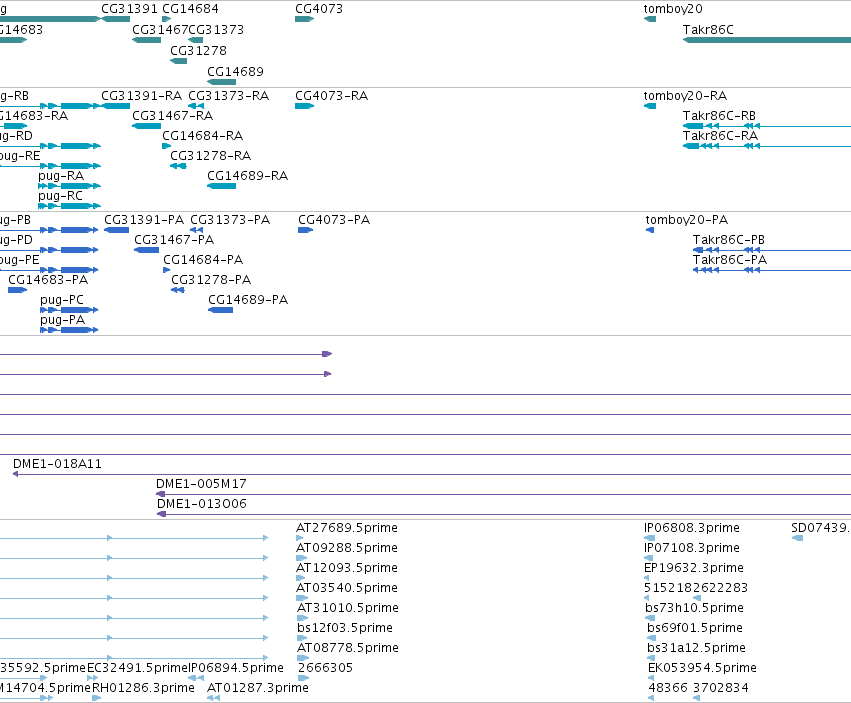Select the CG31373-RA transcript label
851x703 pixels.
pos(228,96)
